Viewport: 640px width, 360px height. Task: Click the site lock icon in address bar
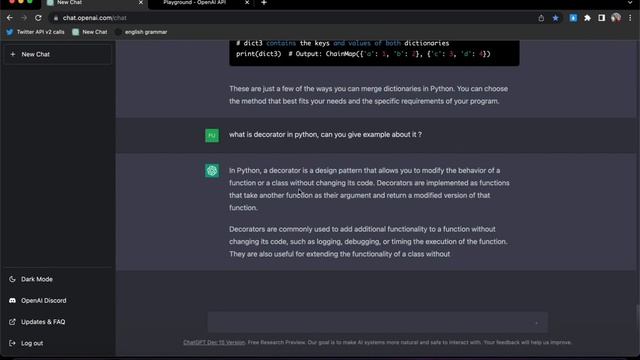click(56, 18)
